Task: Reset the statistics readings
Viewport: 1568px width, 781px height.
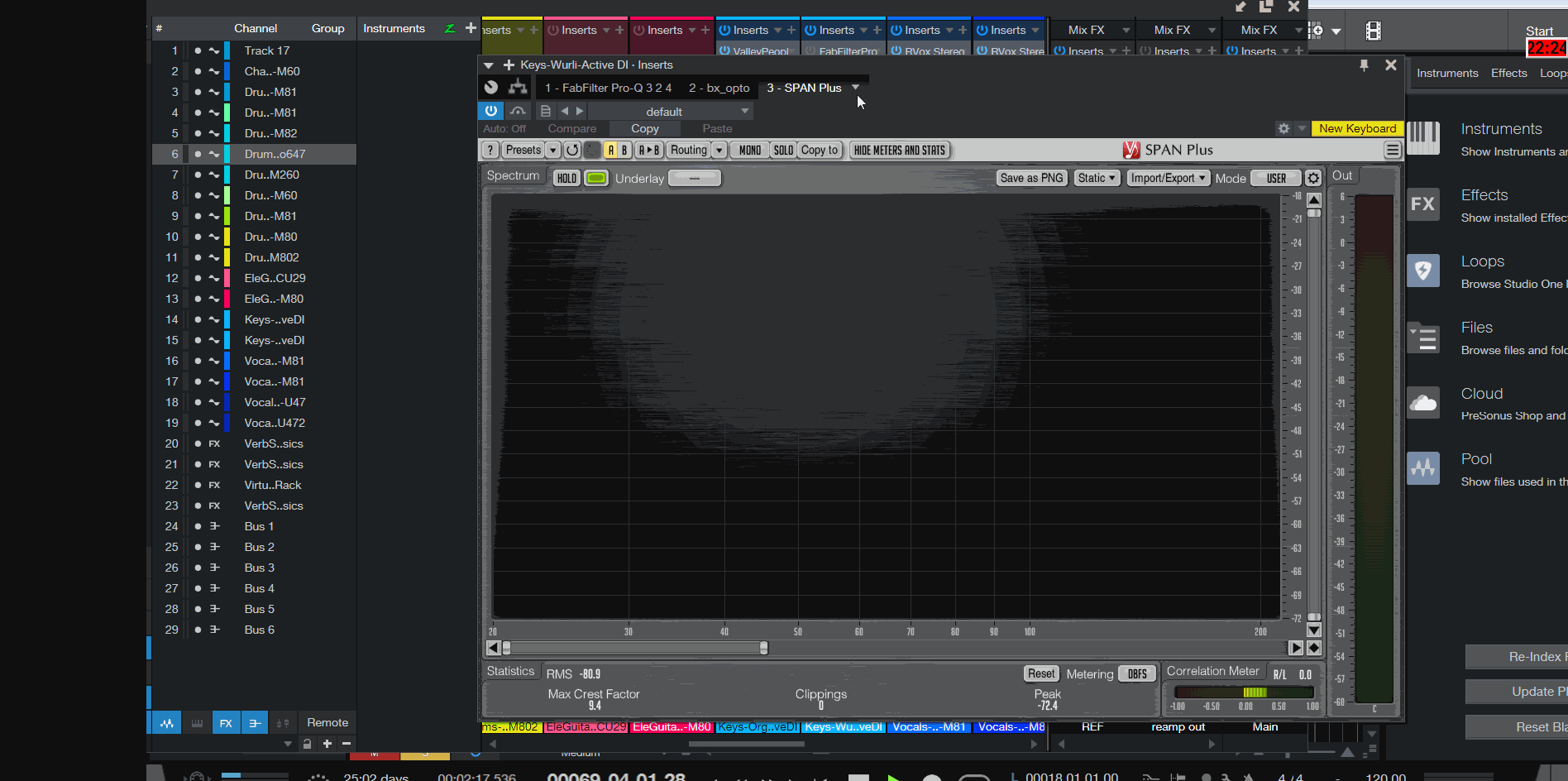Action: [1041, 673]
